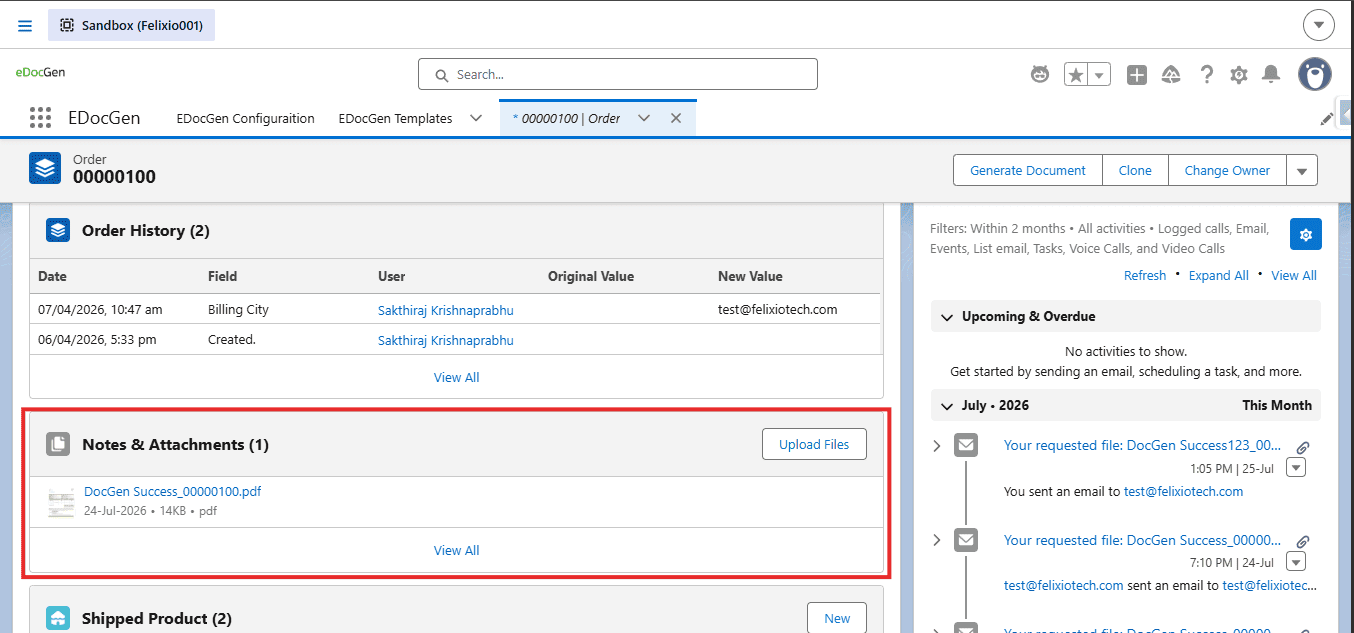Click Expand All in activity timeline
Screen dimensions: 1354x633
click(x=1218, y=275)
